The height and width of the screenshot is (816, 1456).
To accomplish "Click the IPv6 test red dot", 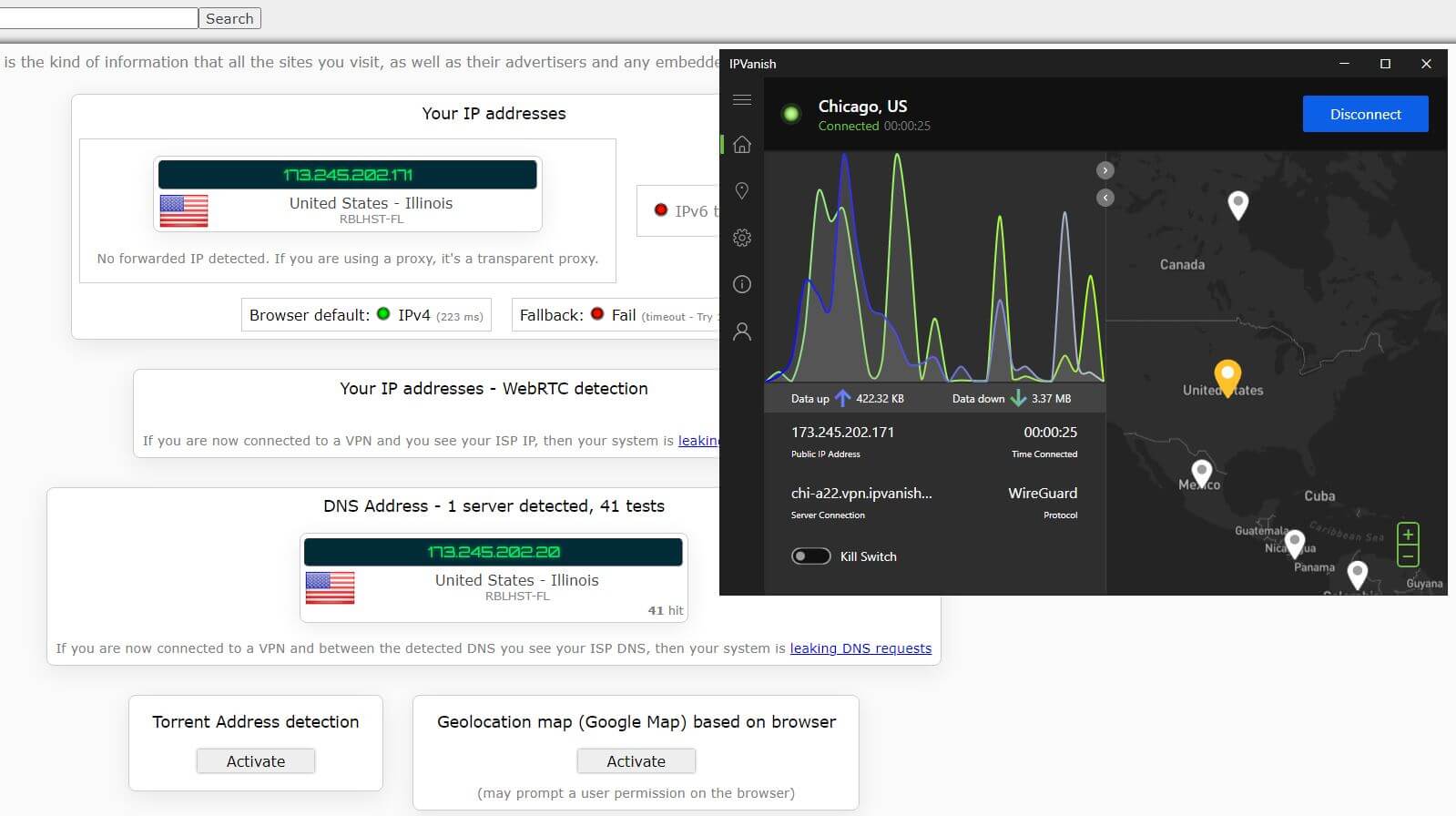I will click(x=661, y=209).
